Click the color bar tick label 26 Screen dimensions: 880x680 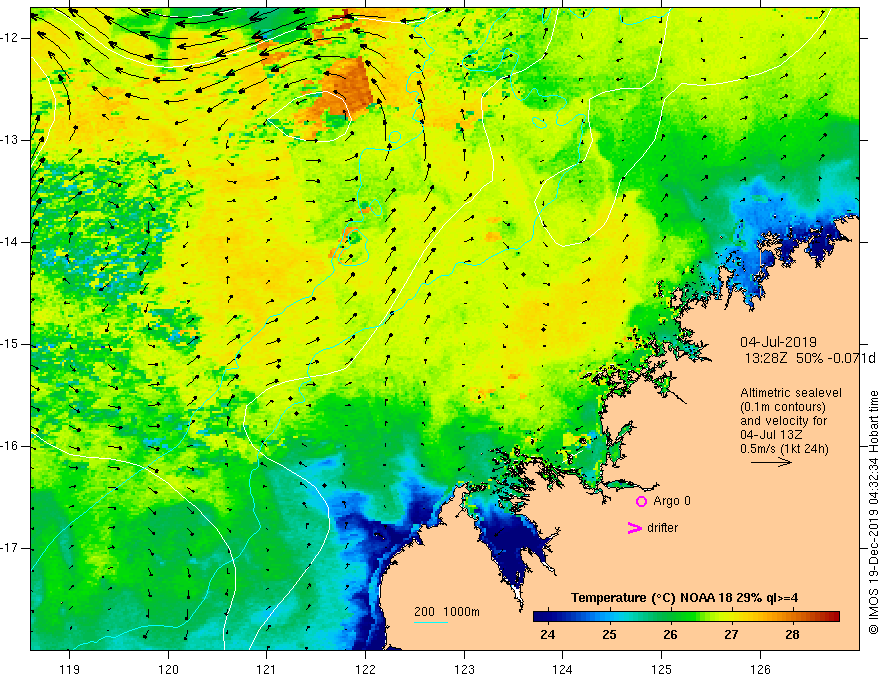[x=670, y=635]
